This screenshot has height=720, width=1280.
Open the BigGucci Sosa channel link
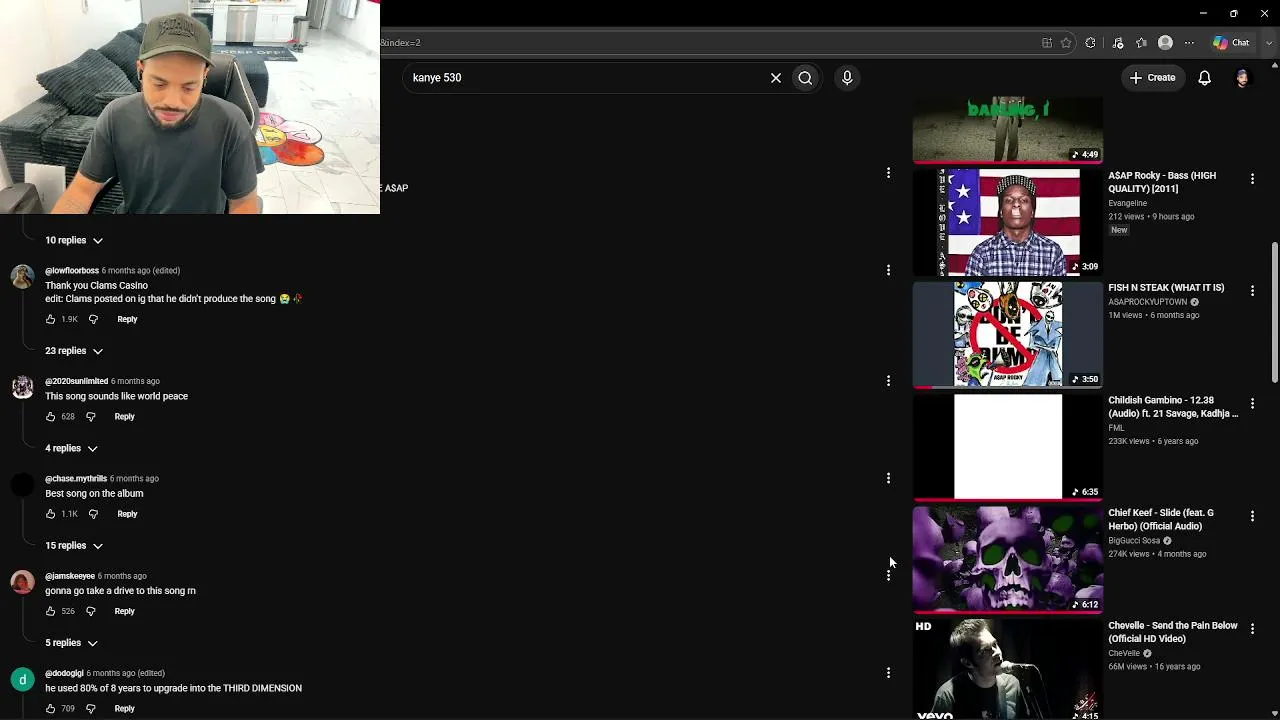[1134, 541]
